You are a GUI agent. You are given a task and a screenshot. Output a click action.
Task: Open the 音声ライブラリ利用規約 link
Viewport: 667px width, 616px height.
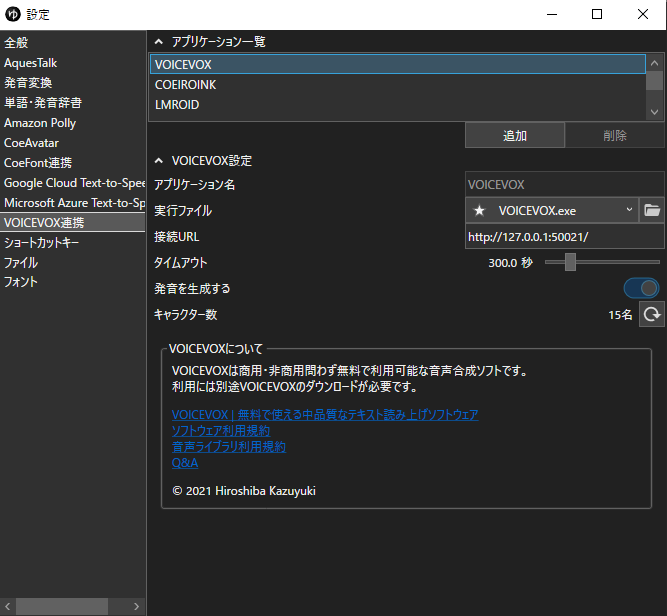[228, 447]
